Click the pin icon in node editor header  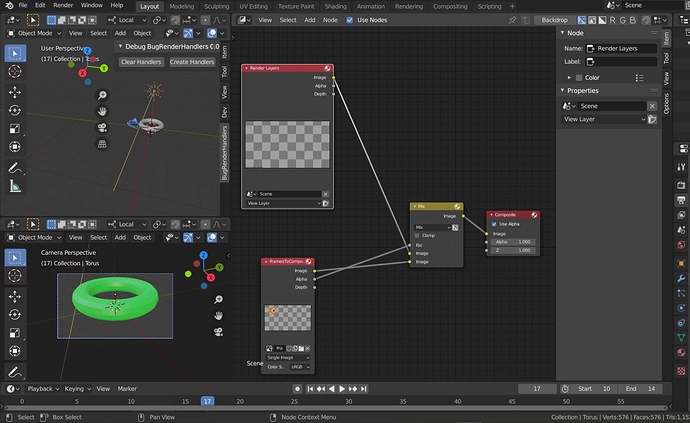click(512, 20)
